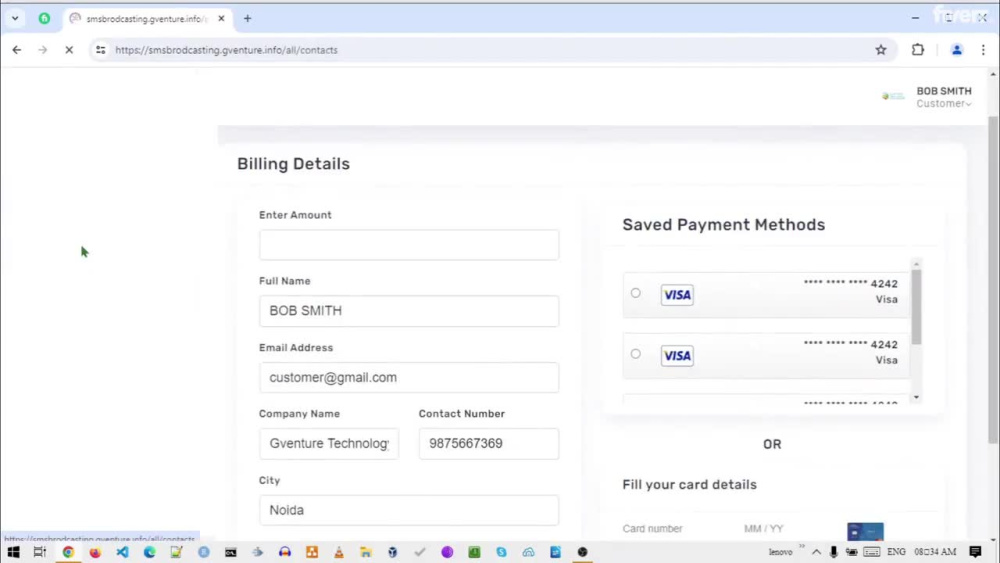The height and width of the screenshot is (563, 1000).
Task: Open the command prompt taskbar icon
Action: 231,552
